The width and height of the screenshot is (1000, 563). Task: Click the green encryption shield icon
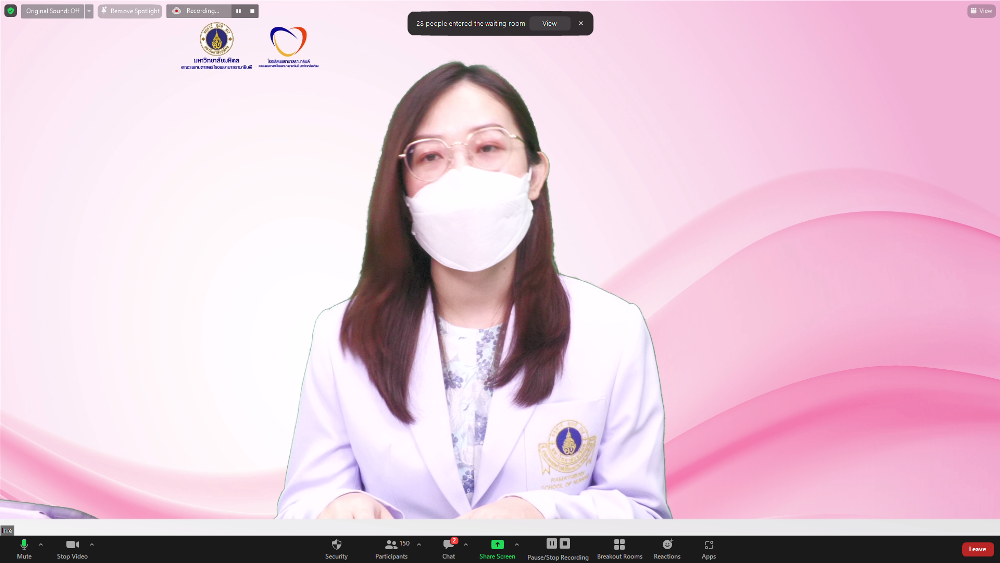pos(11,11)
